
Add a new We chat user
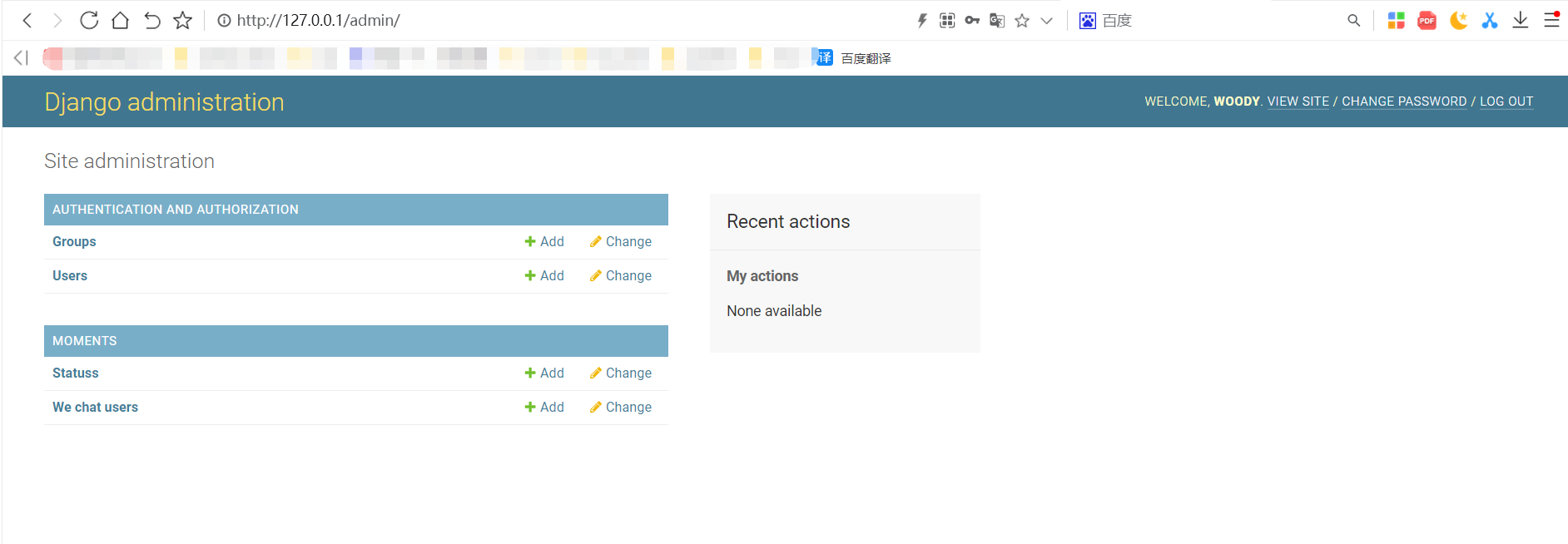click(x=544, y=407)
